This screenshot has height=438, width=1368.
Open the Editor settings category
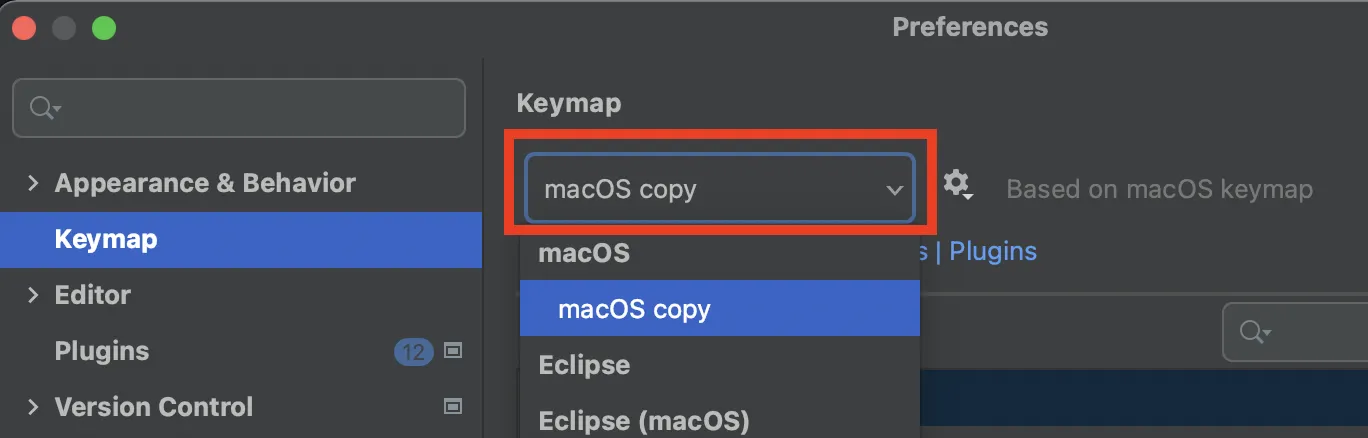click(x=92, y=296)
